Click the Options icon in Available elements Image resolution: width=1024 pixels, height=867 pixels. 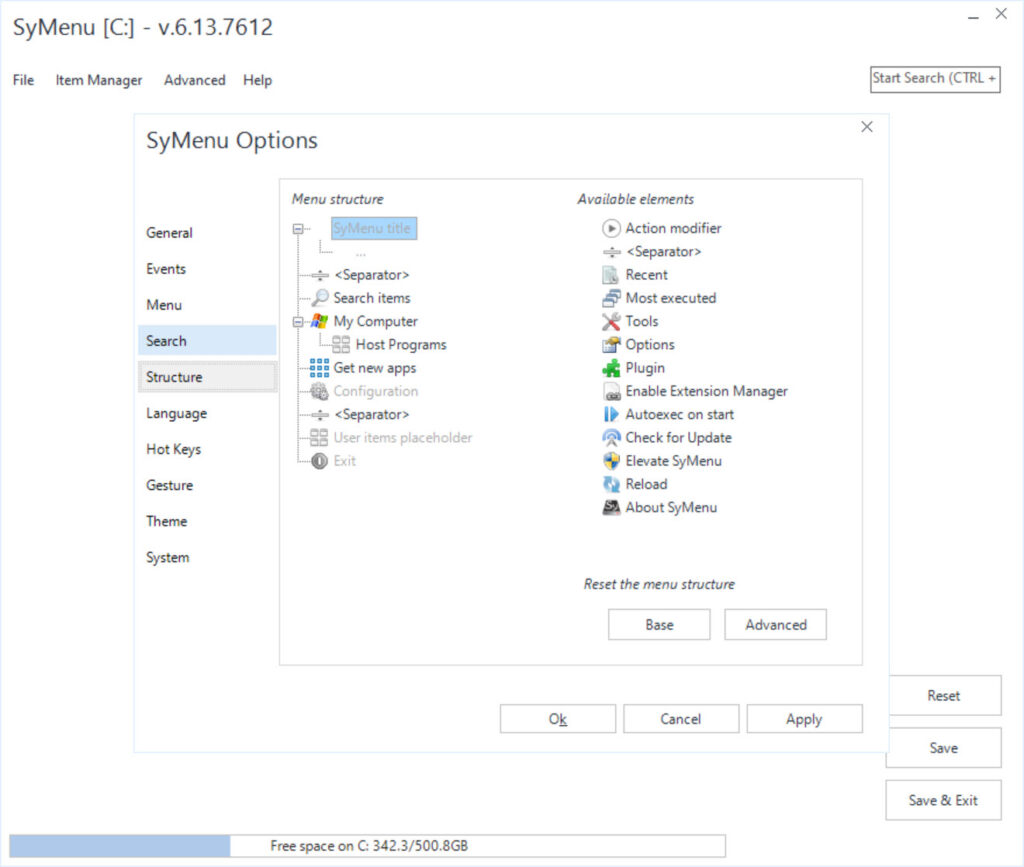[x=611, y=345]
